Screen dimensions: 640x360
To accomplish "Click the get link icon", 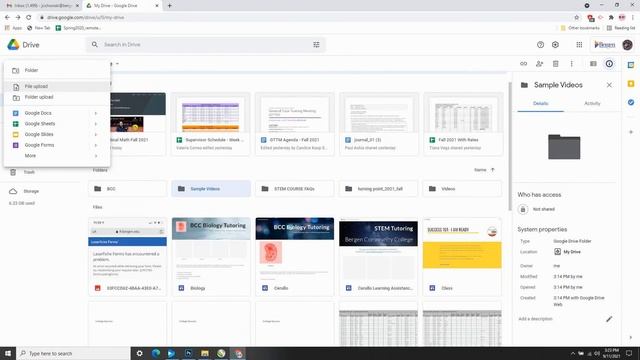I will (x=523, y=64).
